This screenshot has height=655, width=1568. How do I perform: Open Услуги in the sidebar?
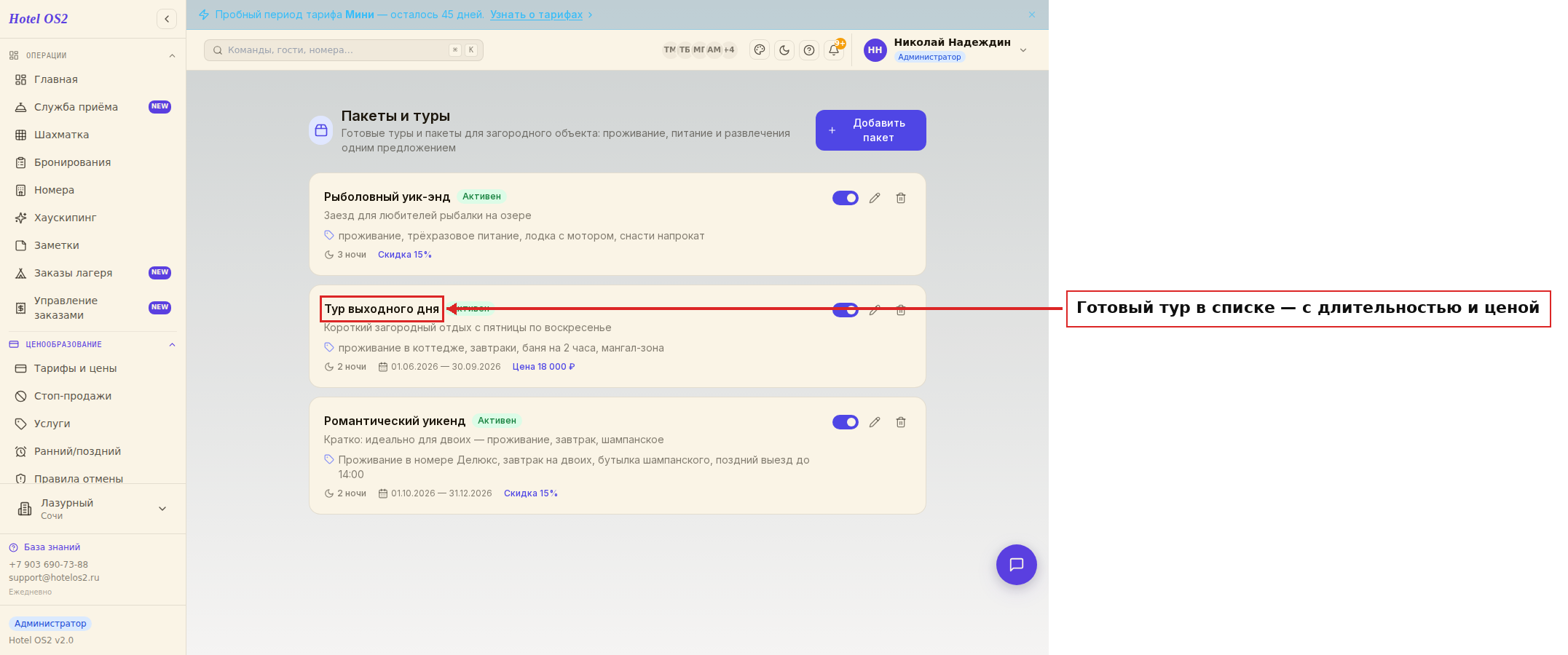[92, 424]
